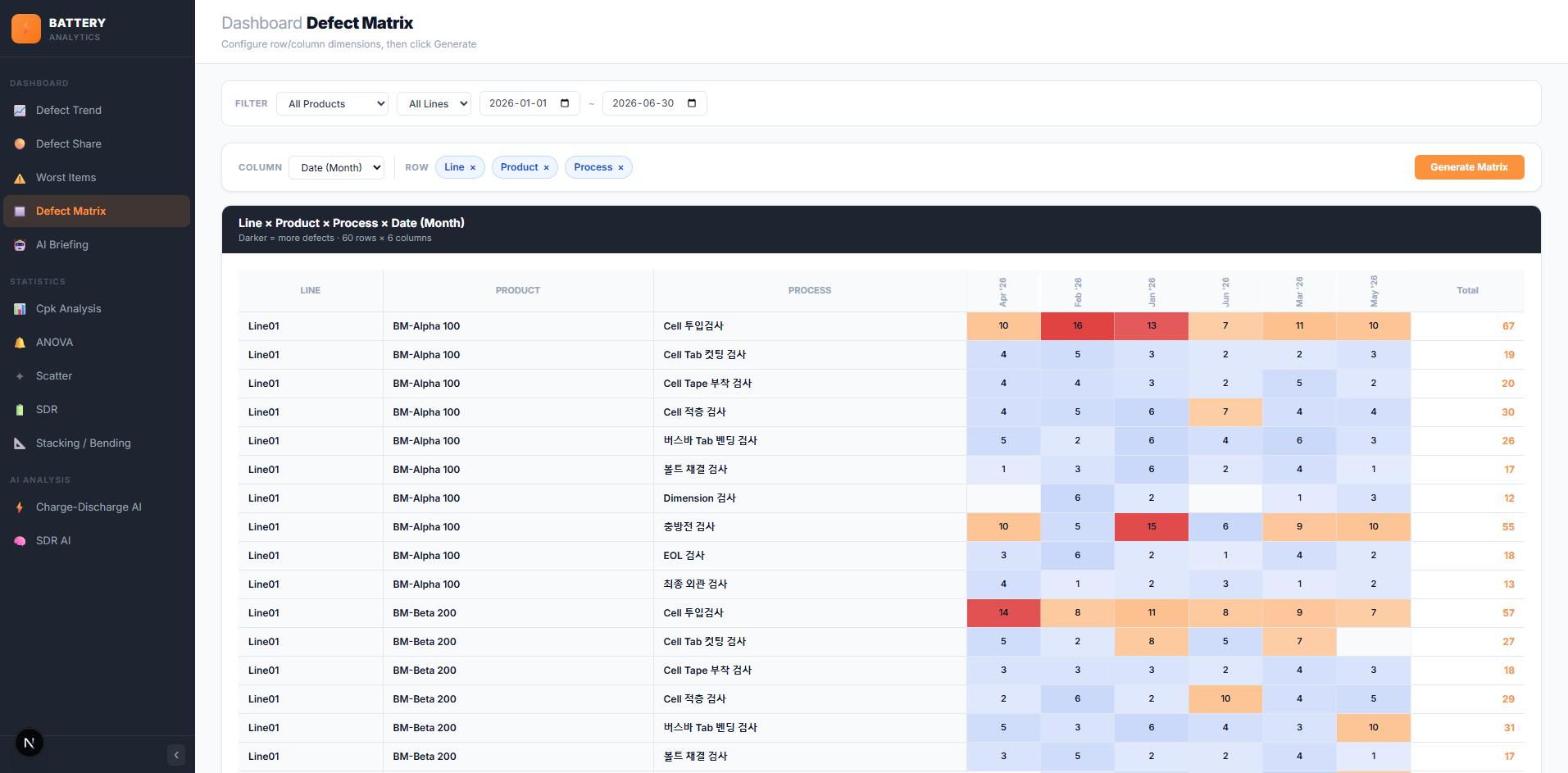Viewport: 1568px width, 773px height.
Task: Click the Product chip label
Action: click(x=520, y=167)
